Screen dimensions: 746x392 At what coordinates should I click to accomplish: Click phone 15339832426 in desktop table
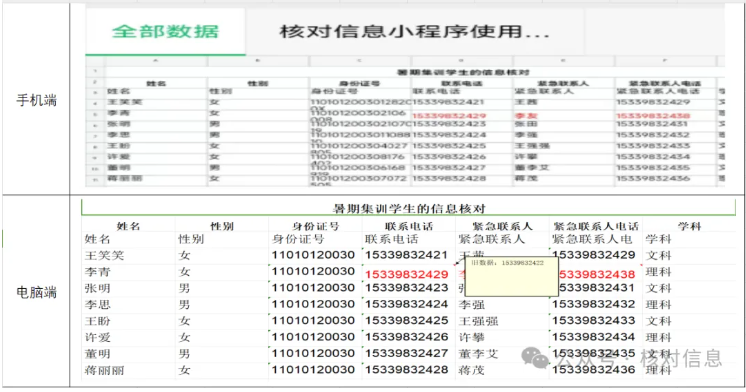407,337
